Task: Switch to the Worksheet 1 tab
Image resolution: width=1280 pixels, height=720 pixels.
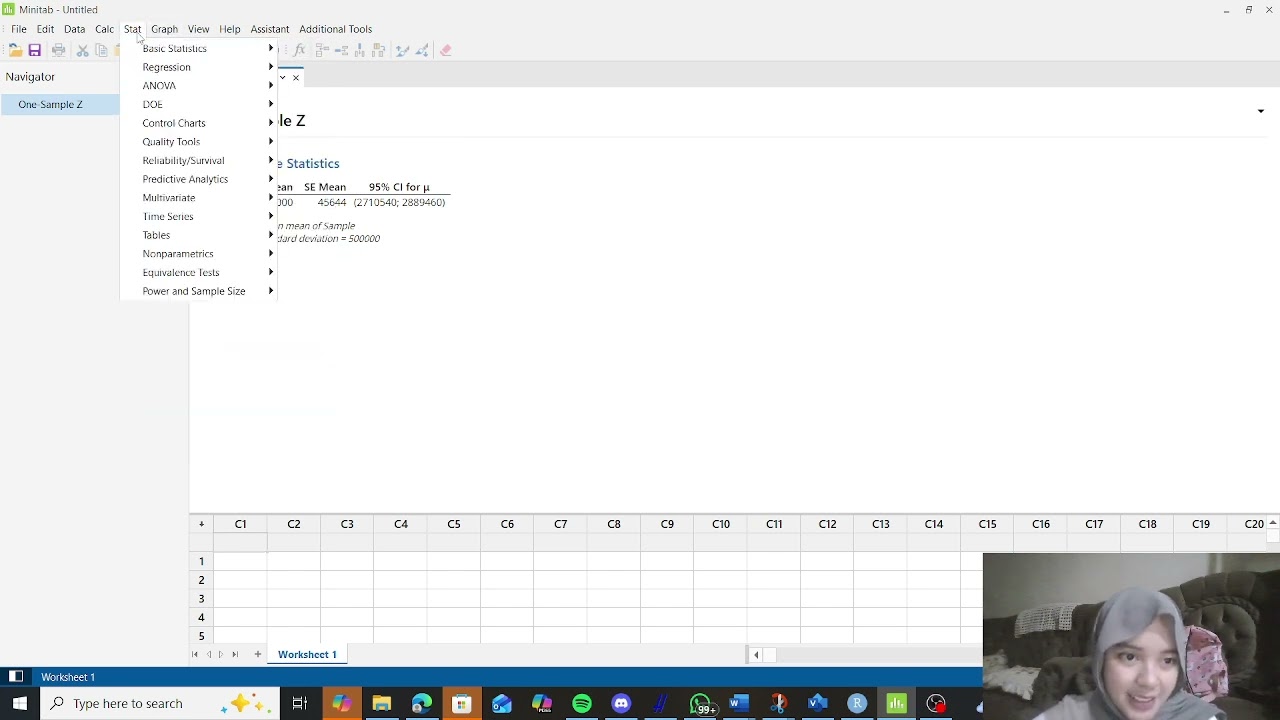Action: coord(307,654)
